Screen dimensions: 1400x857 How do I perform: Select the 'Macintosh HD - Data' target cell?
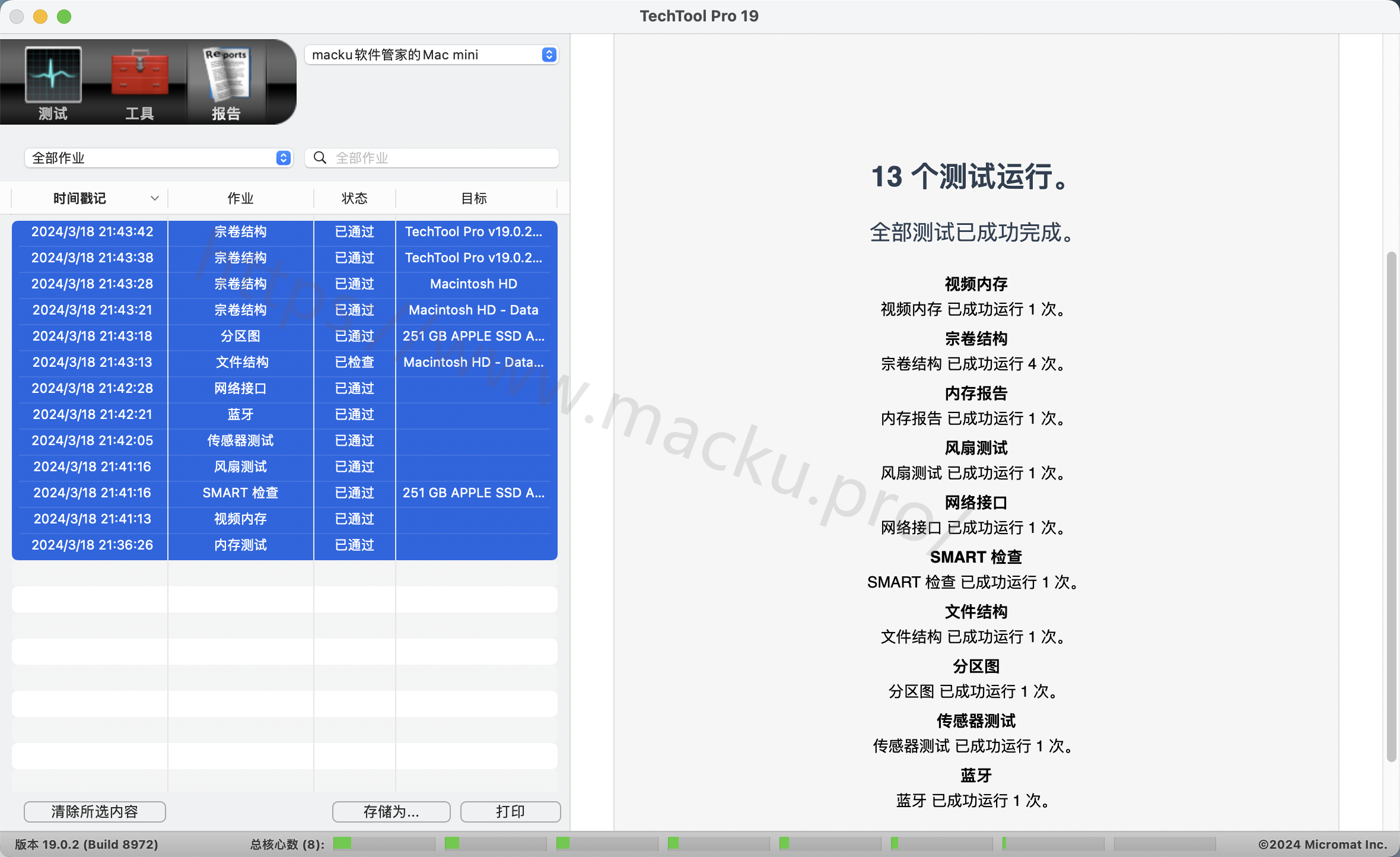click(x=473, y=310)
